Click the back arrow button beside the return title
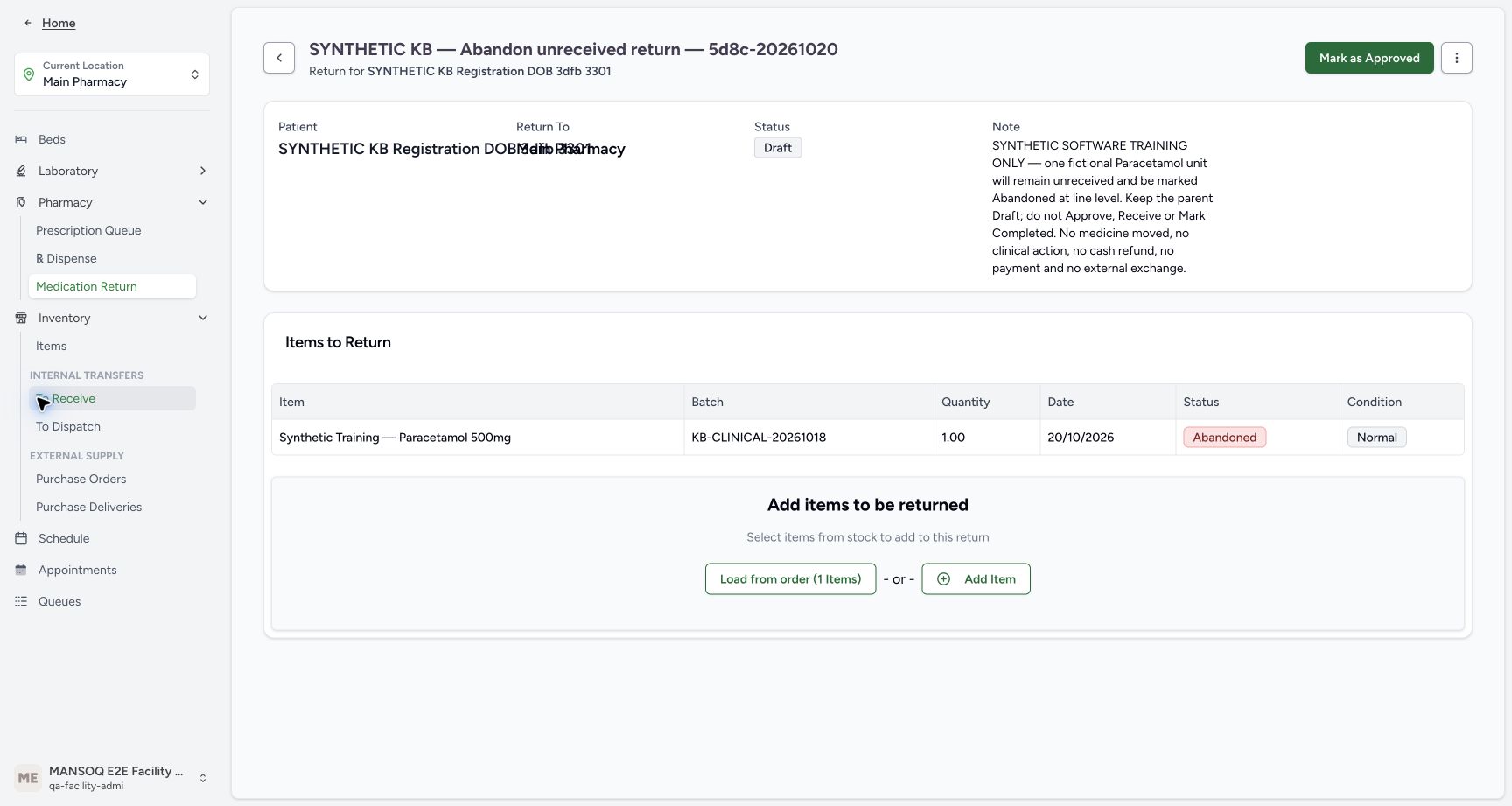 point(279,58)
